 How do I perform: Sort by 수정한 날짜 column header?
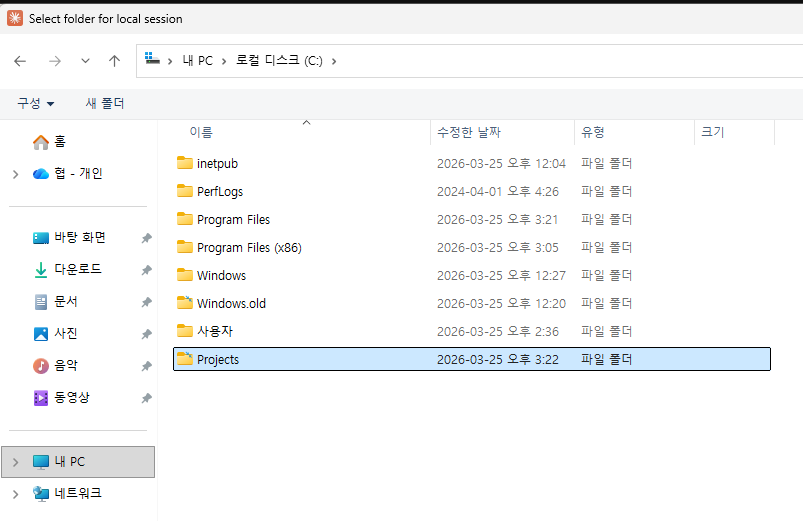(x=468, y=132)
